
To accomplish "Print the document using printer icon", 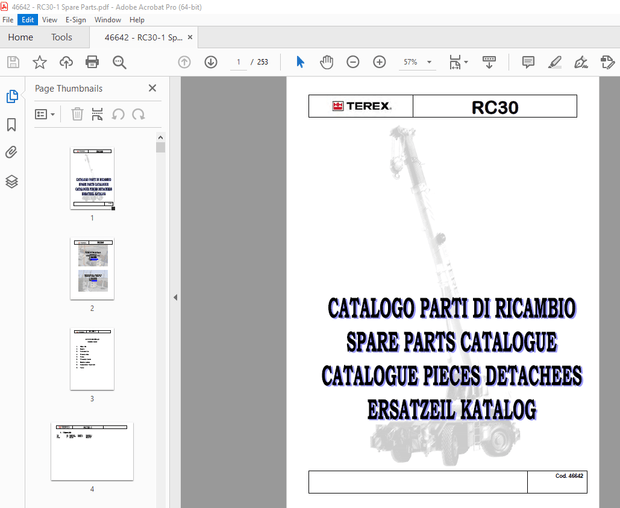I will (x=92, y=62).
